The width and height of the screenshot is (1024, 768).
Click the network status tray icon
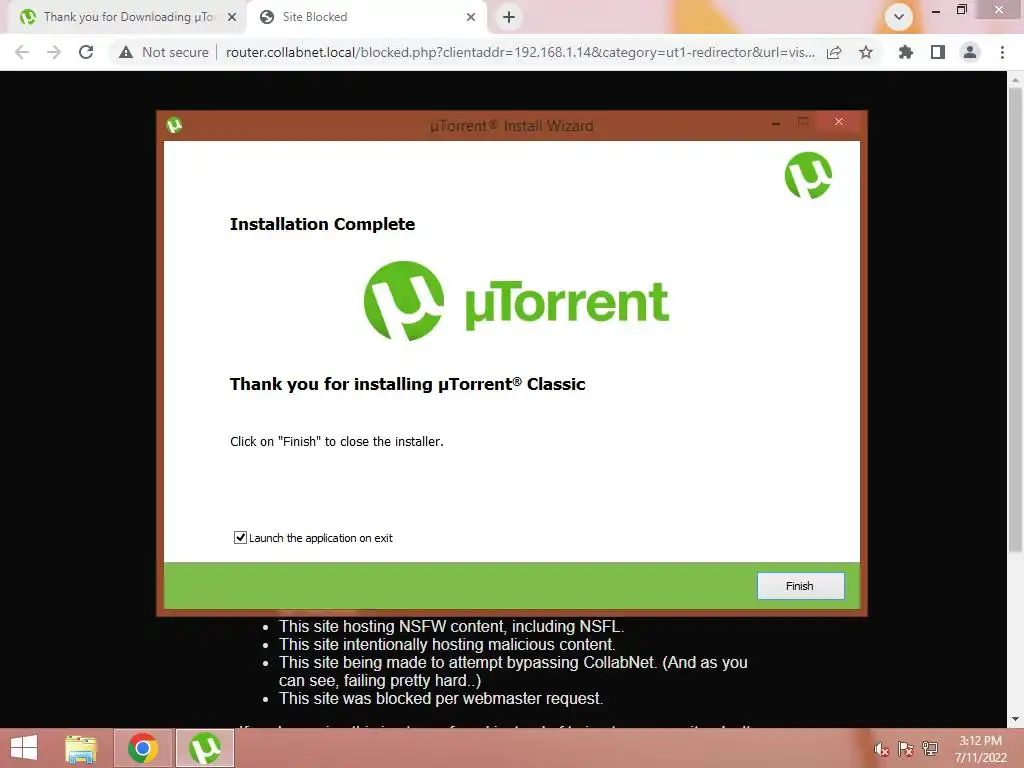930,749
